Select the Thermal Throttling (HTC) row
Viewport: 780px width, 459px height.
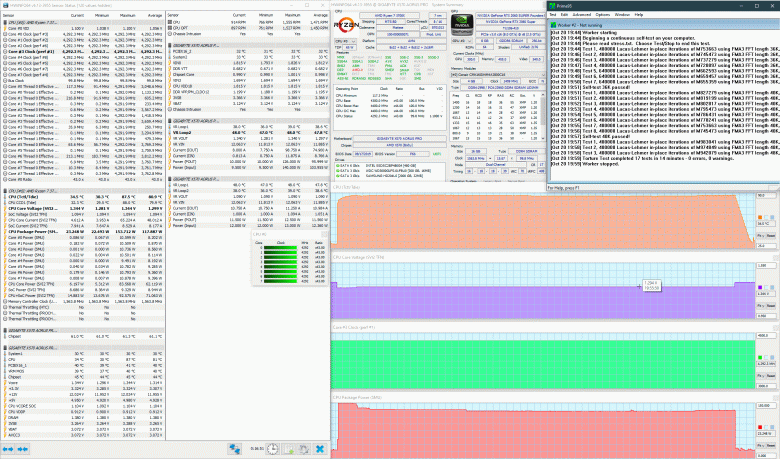pyautogui.click(x=82, y=307)
